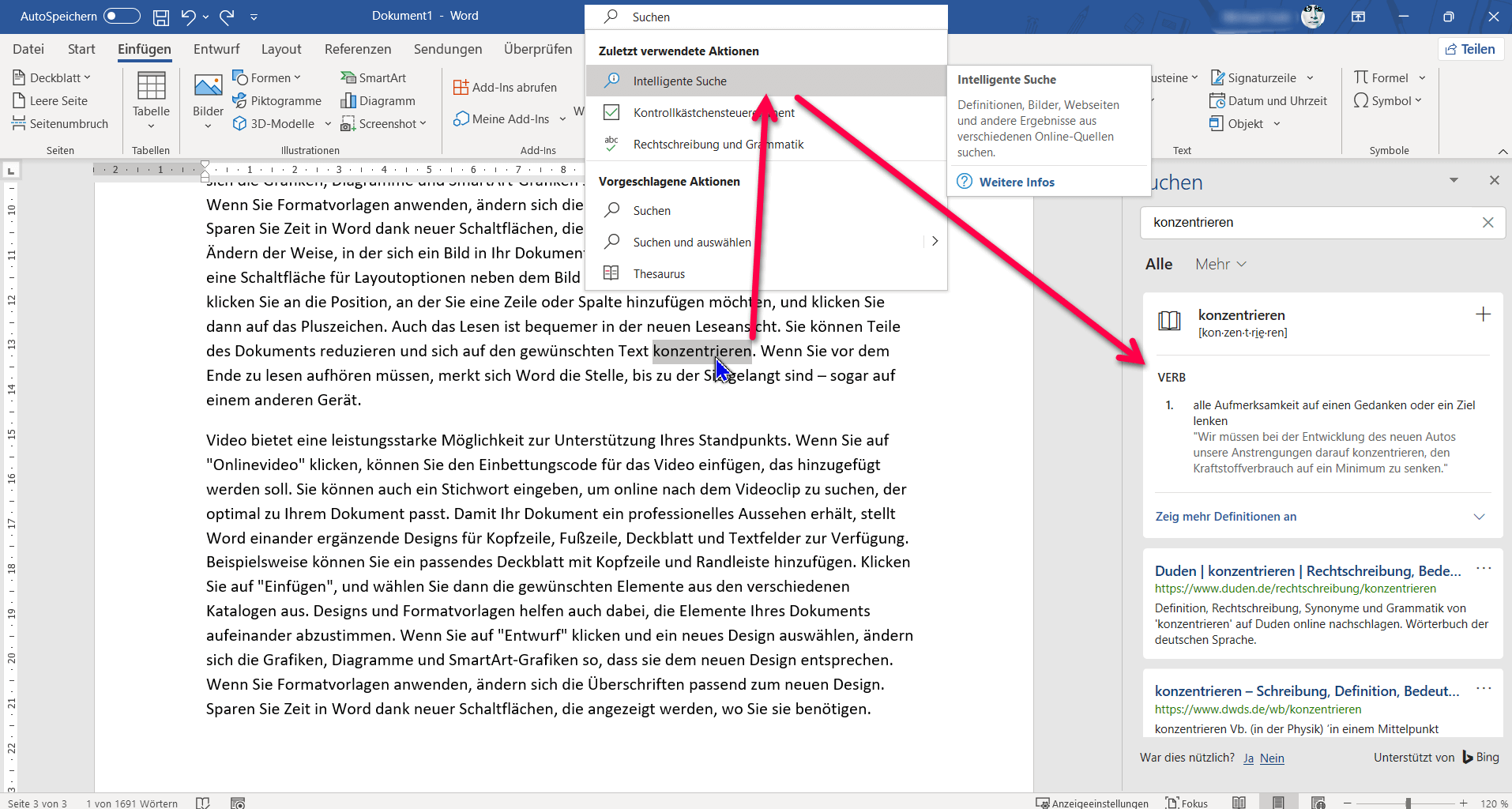Click the Undo arrow icon
This screenshot has height=809, width=1512.
pyautogui.click(x=188, y=17)
